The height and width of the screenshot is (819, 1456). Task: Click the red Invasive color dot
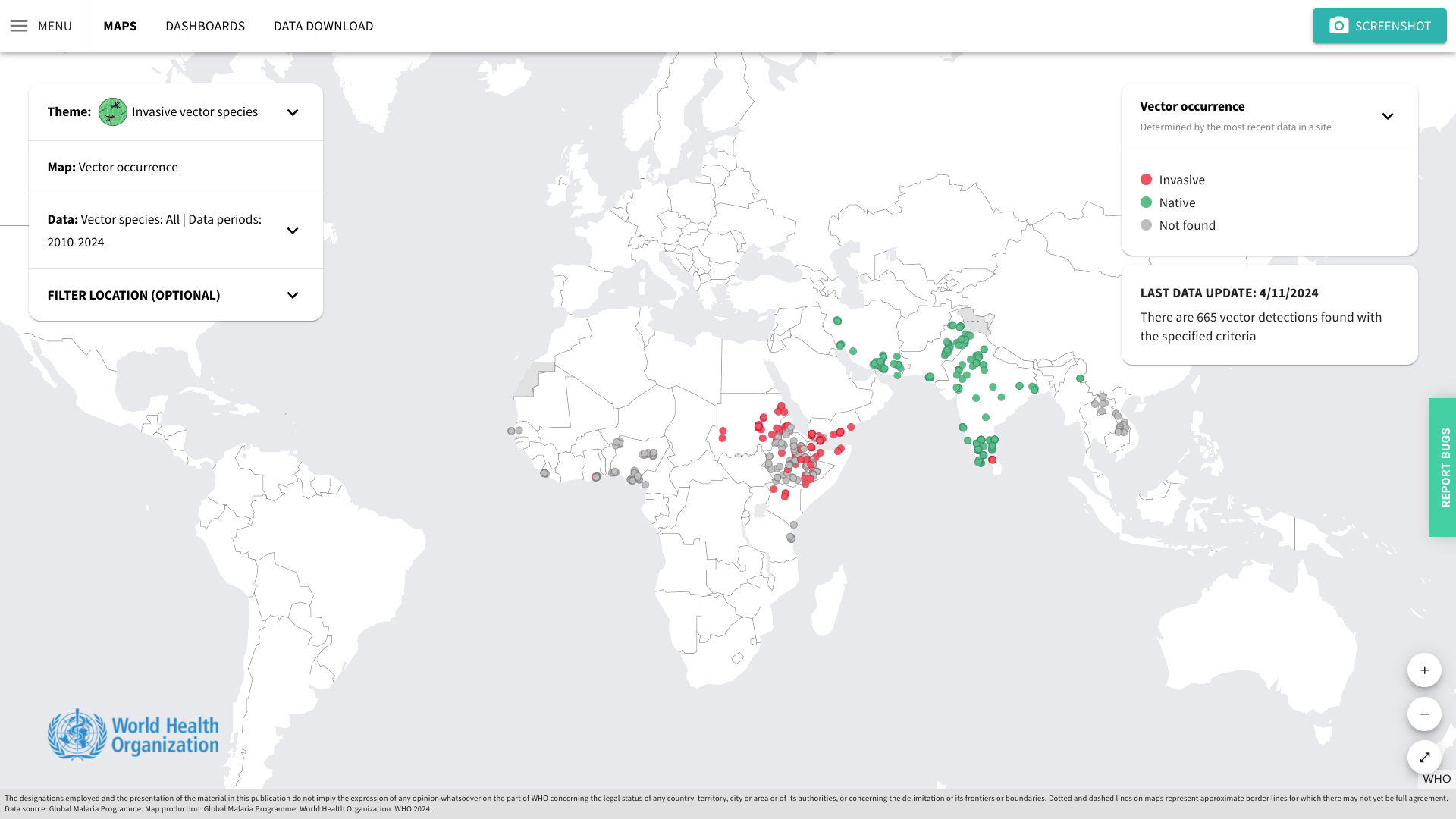1146,180
